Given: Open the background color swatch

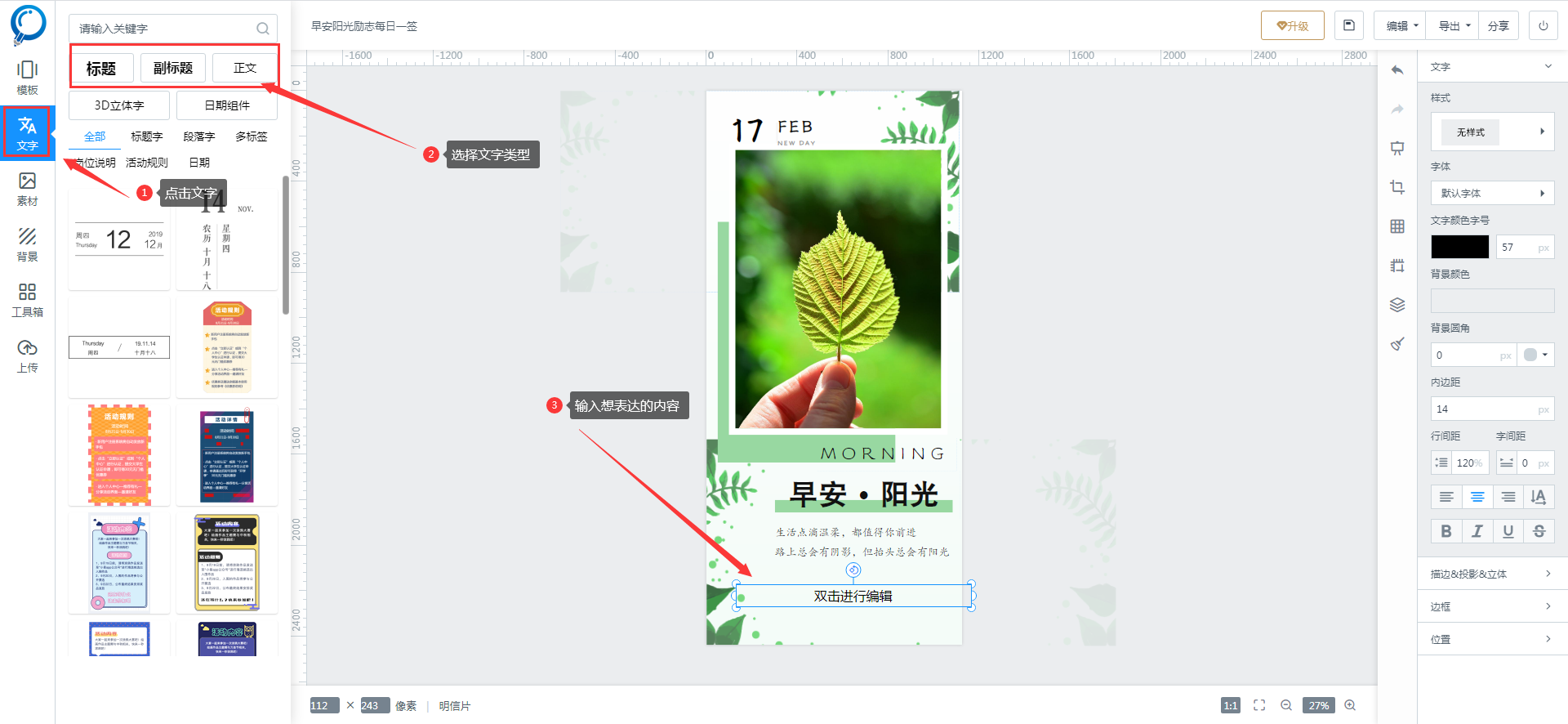Looking at the screenshot, I should click(1492, 301).
